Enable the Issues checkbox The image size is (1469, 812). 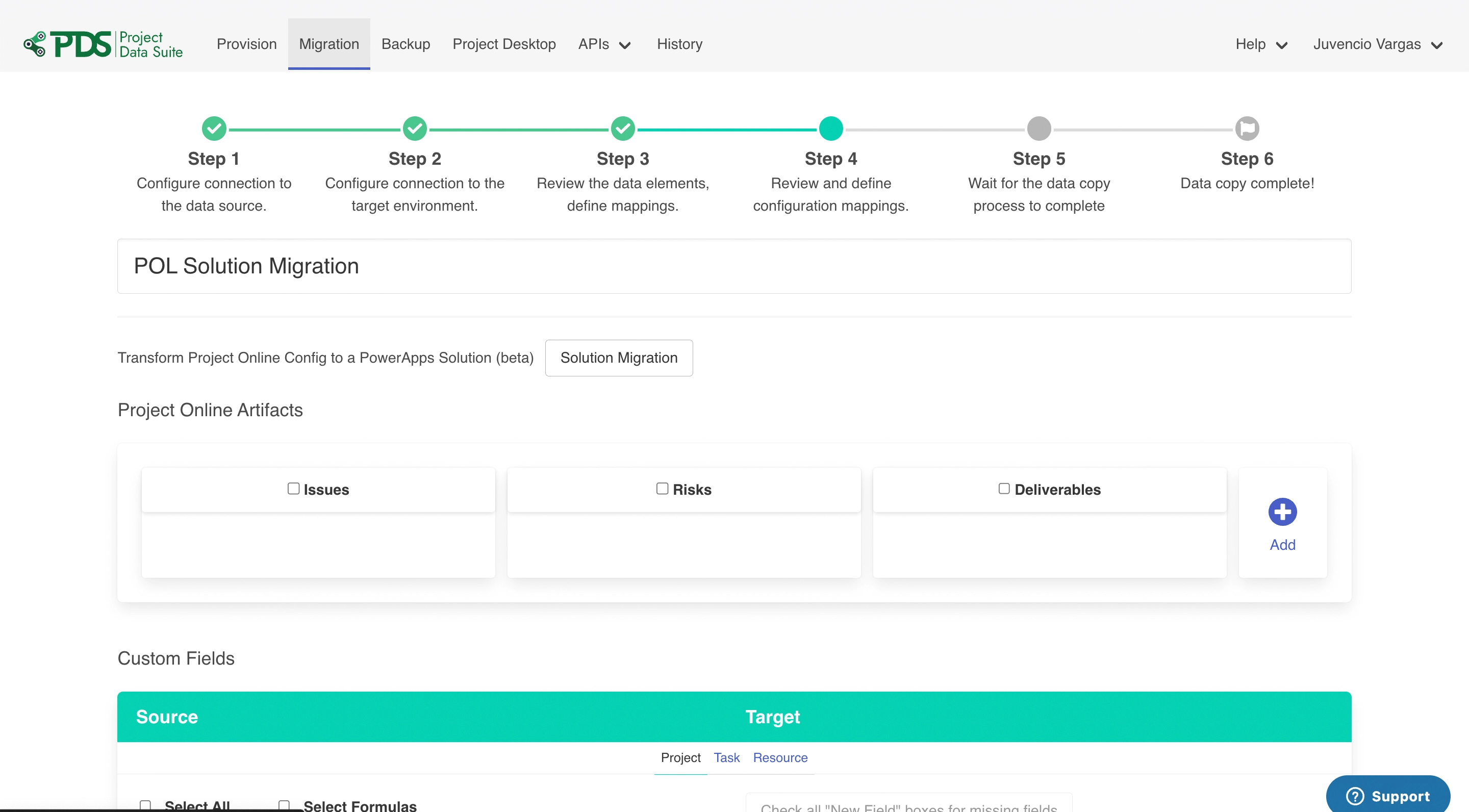[x=293, y=489]
